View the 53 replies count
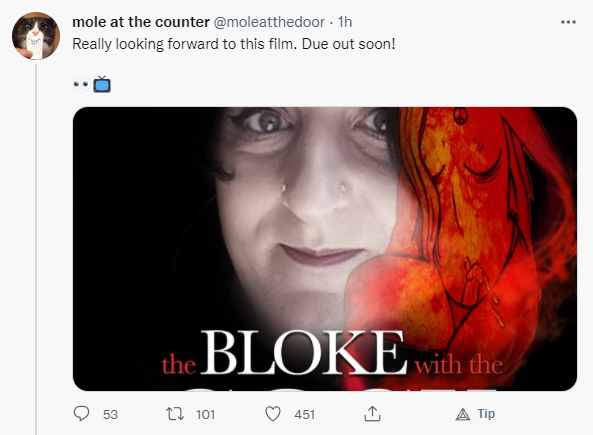 tap(110, 415)
